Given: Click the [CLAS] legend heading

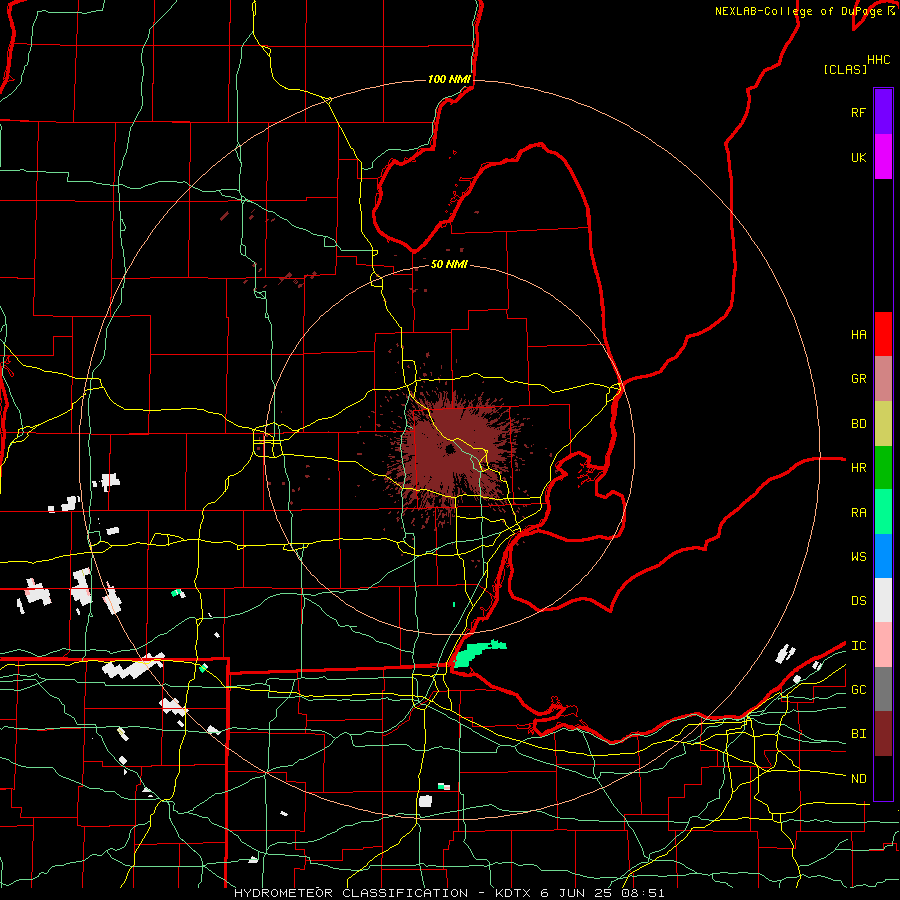Looking at the screenshot, I should point(845,69).
